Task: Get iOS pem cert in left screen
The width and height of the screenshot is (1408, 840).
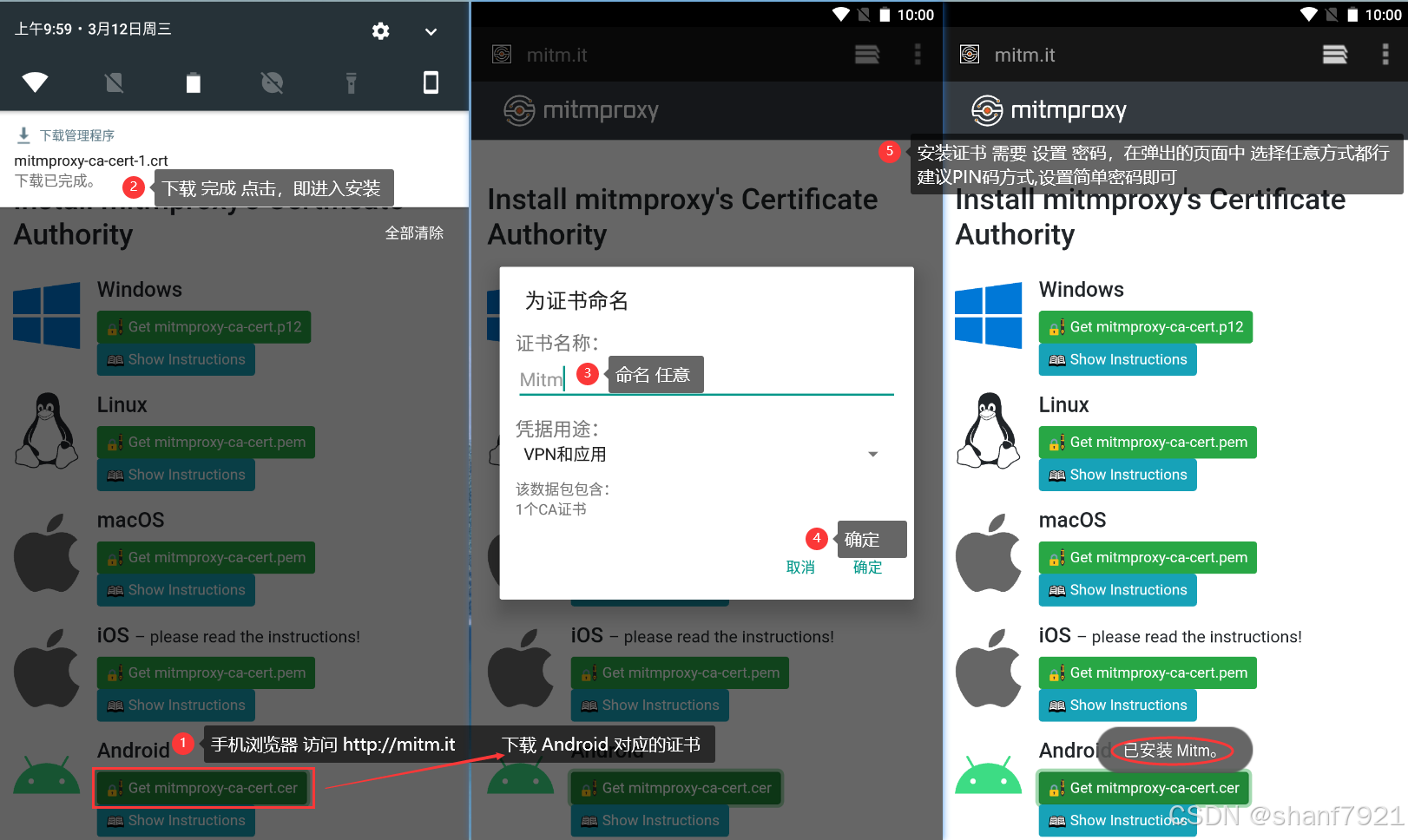Action: 206,673
